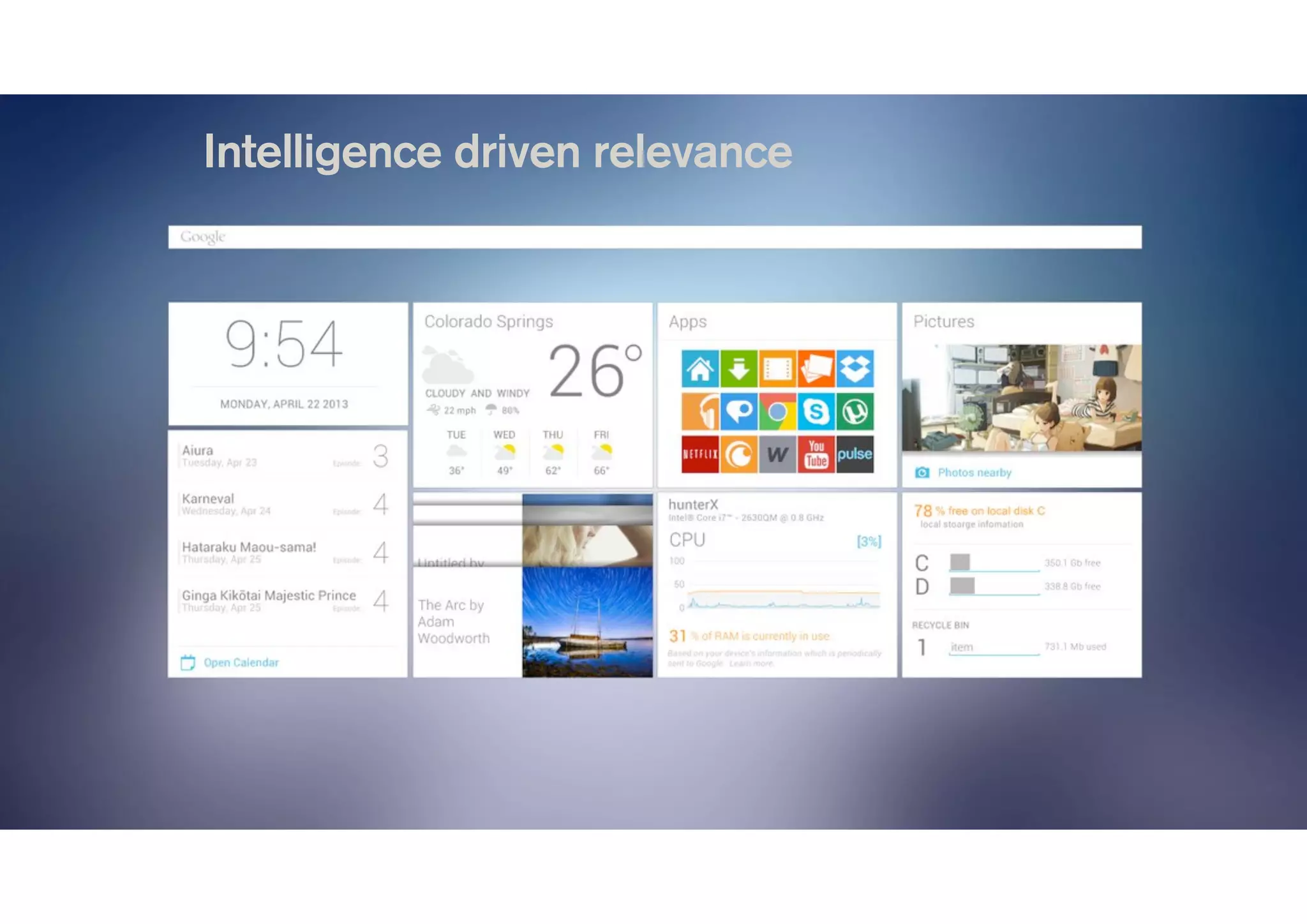Screen dimensions: 1307x924
Task: Click the anime picture thumbnail
Action: [1021, 398]
